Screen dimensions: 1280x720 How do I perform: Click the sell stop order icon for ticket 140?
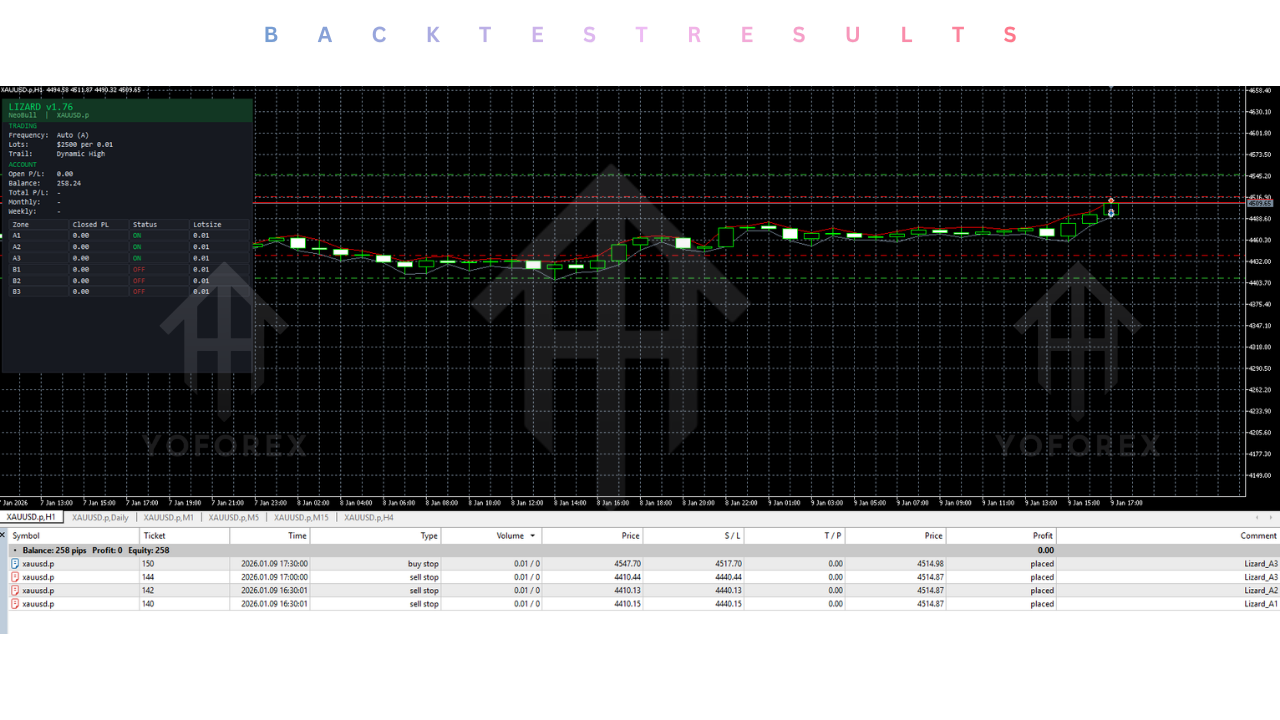coord(15,604)
